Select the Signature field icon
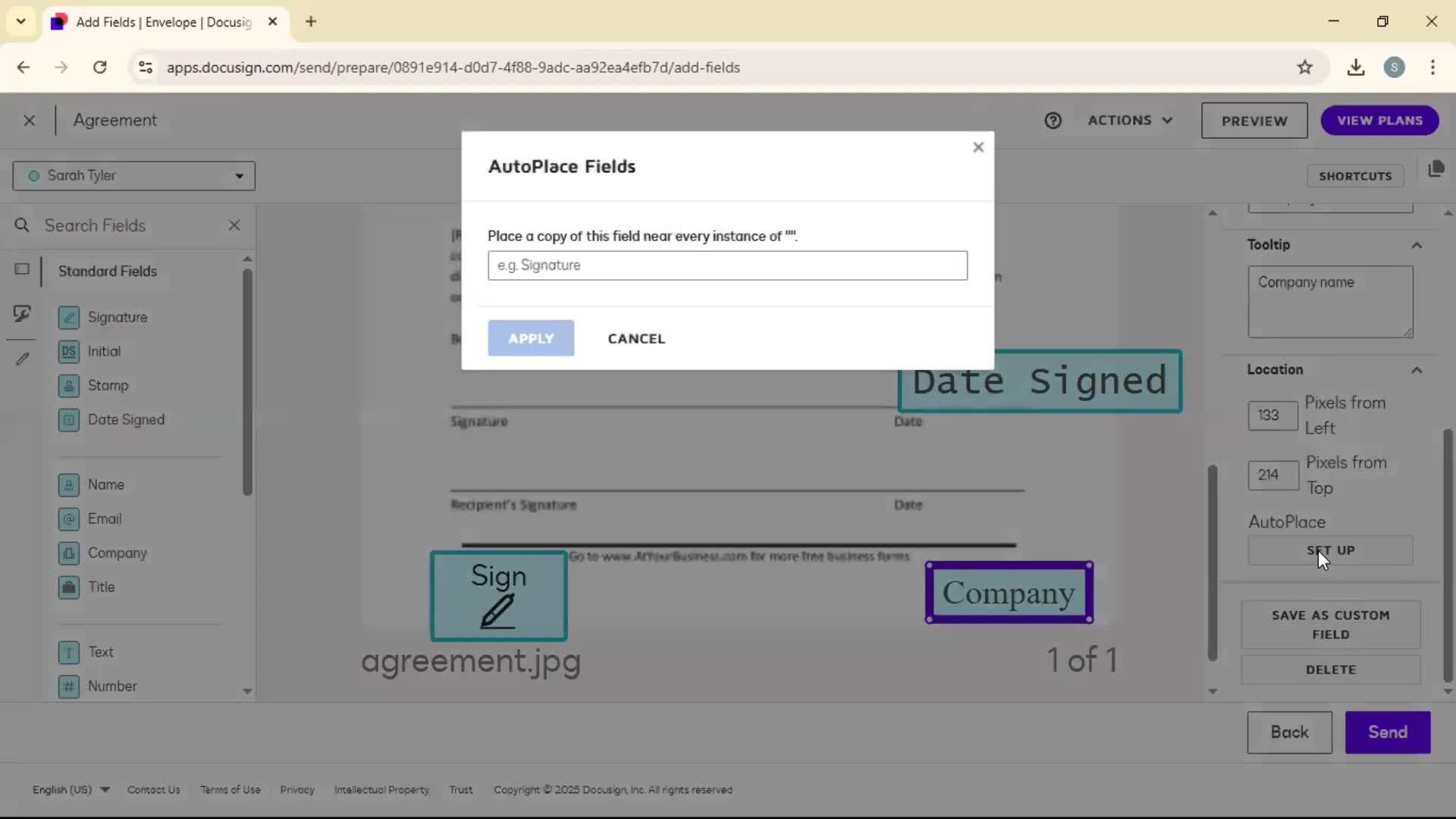The height and width of the screenshot is (819, 1456). [69, 317]
